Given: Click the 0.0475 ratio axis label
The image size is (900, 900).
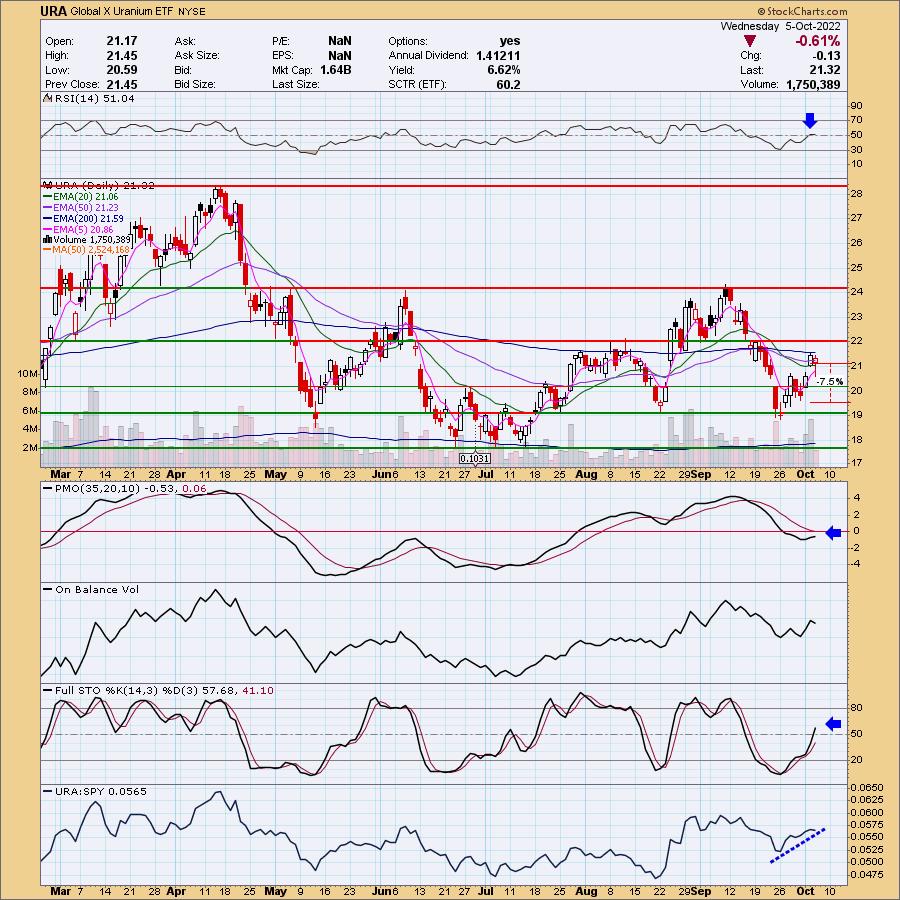Looking at the screenshot, I should (x=867, y=875).
